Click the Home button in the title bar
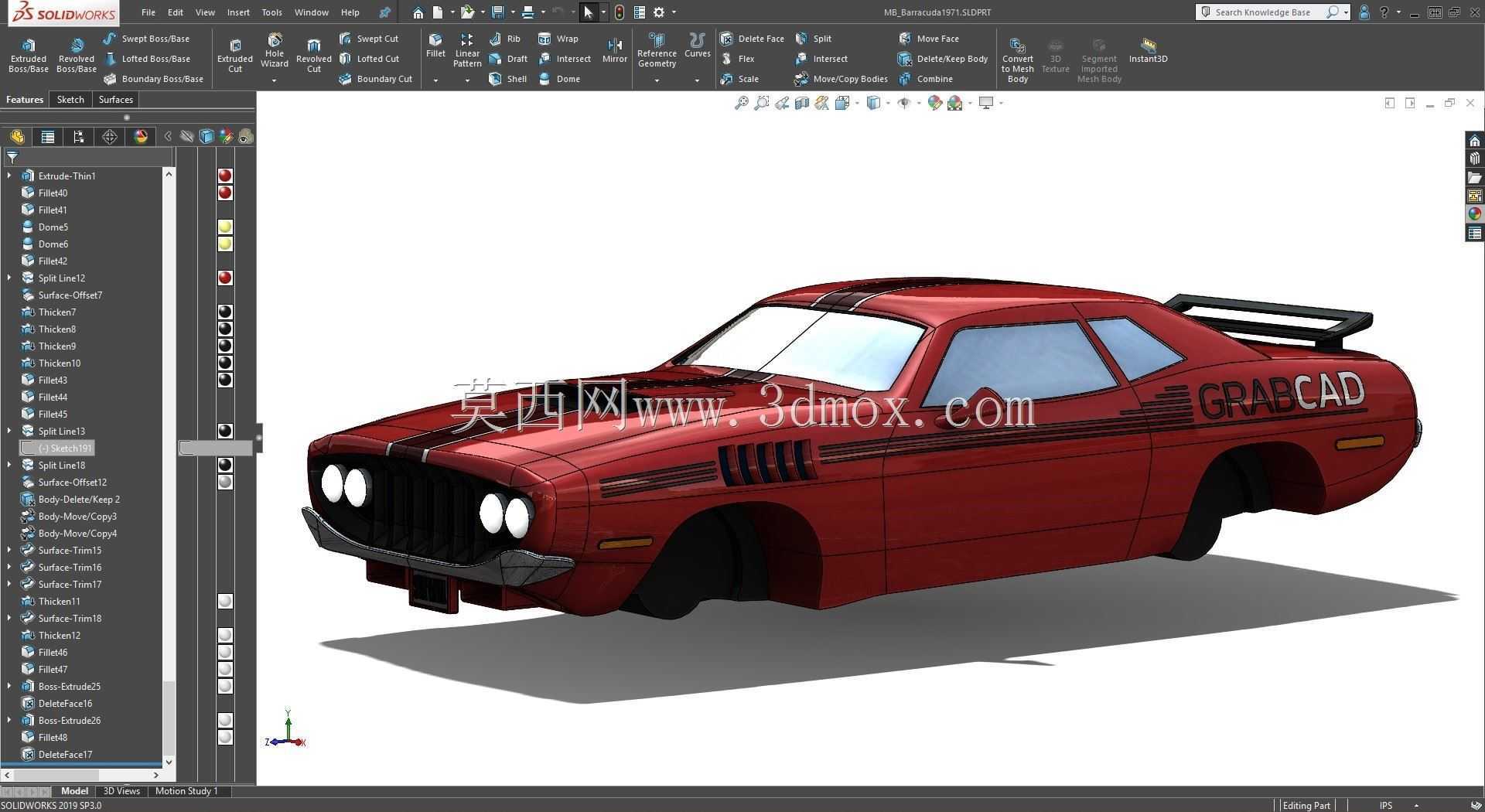The height and width of the screenshot is (812, 1485). coord(418,12)
